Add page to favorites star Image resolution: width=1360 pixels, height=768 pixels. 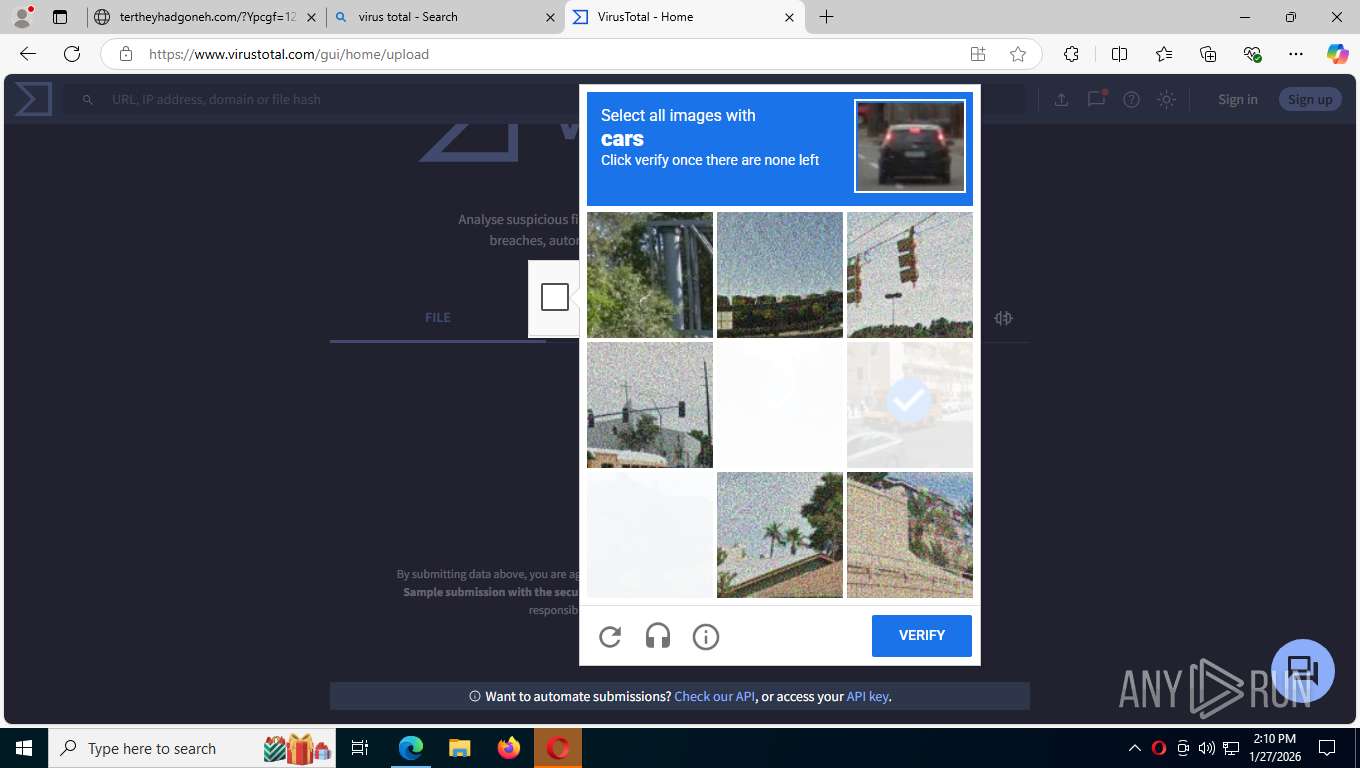[x=1018, y=54]
